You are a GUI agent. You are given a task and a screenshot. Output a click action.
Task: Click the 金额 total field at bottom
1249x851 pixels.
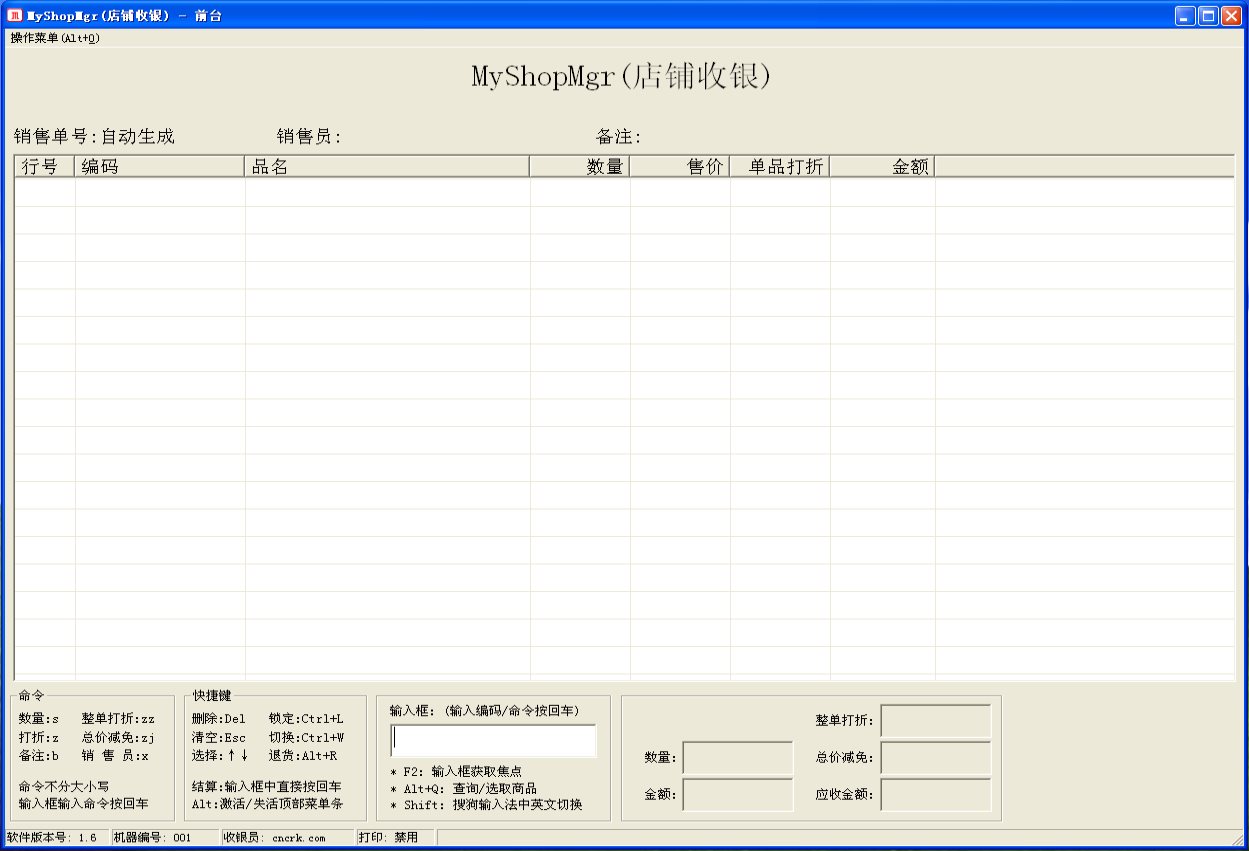737,795
